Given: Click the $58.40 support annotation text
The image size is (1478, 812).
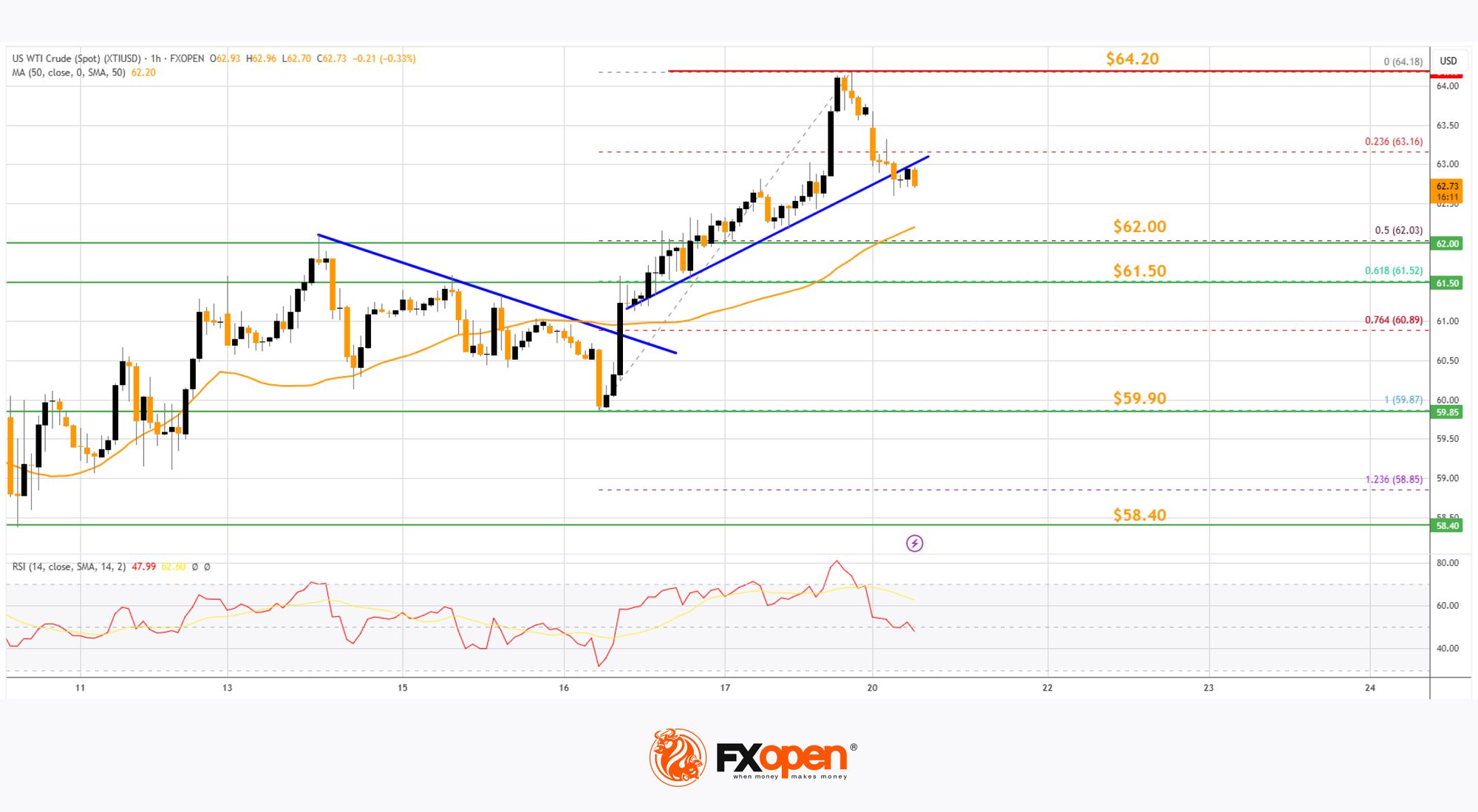Looking at the screenshot, I should [x=1139, y=514].
